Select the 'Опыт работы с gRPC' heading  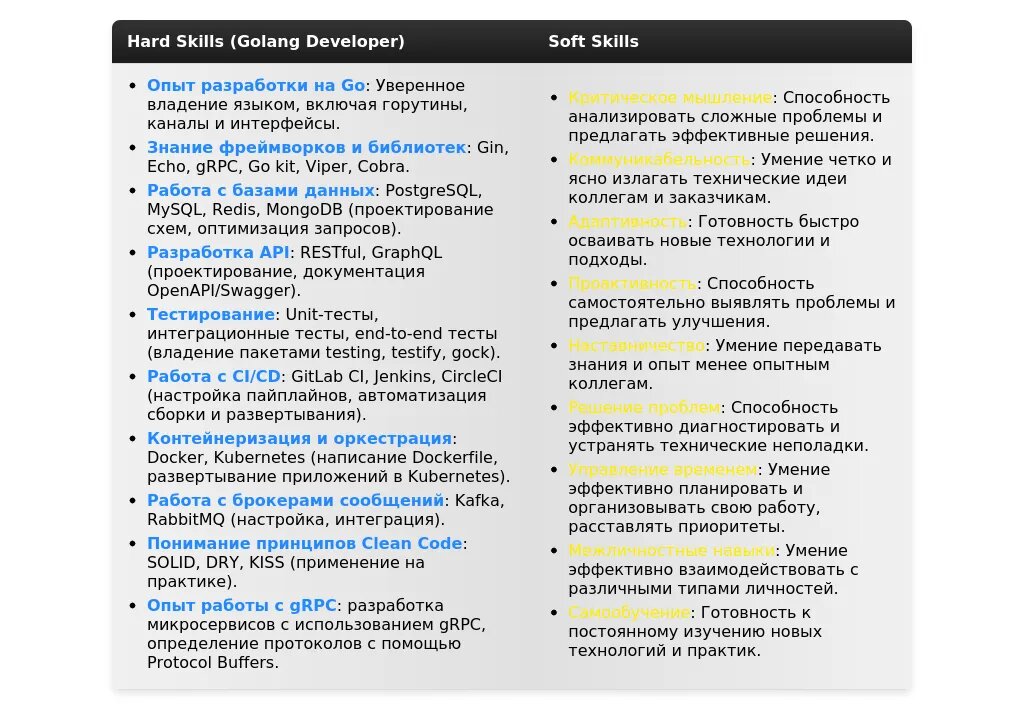(x=242, y=605)
